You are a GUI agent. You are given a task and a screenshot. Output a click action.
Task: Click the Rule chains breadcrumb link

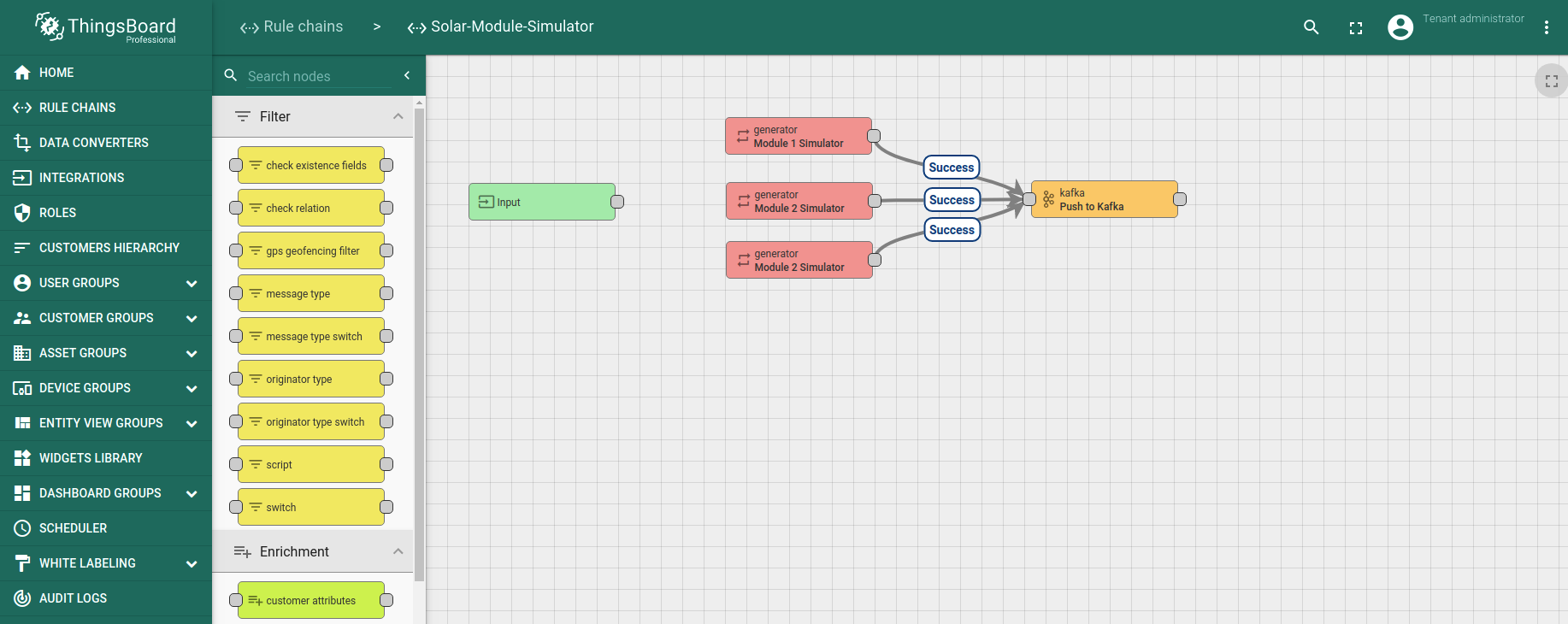(292, 26)
